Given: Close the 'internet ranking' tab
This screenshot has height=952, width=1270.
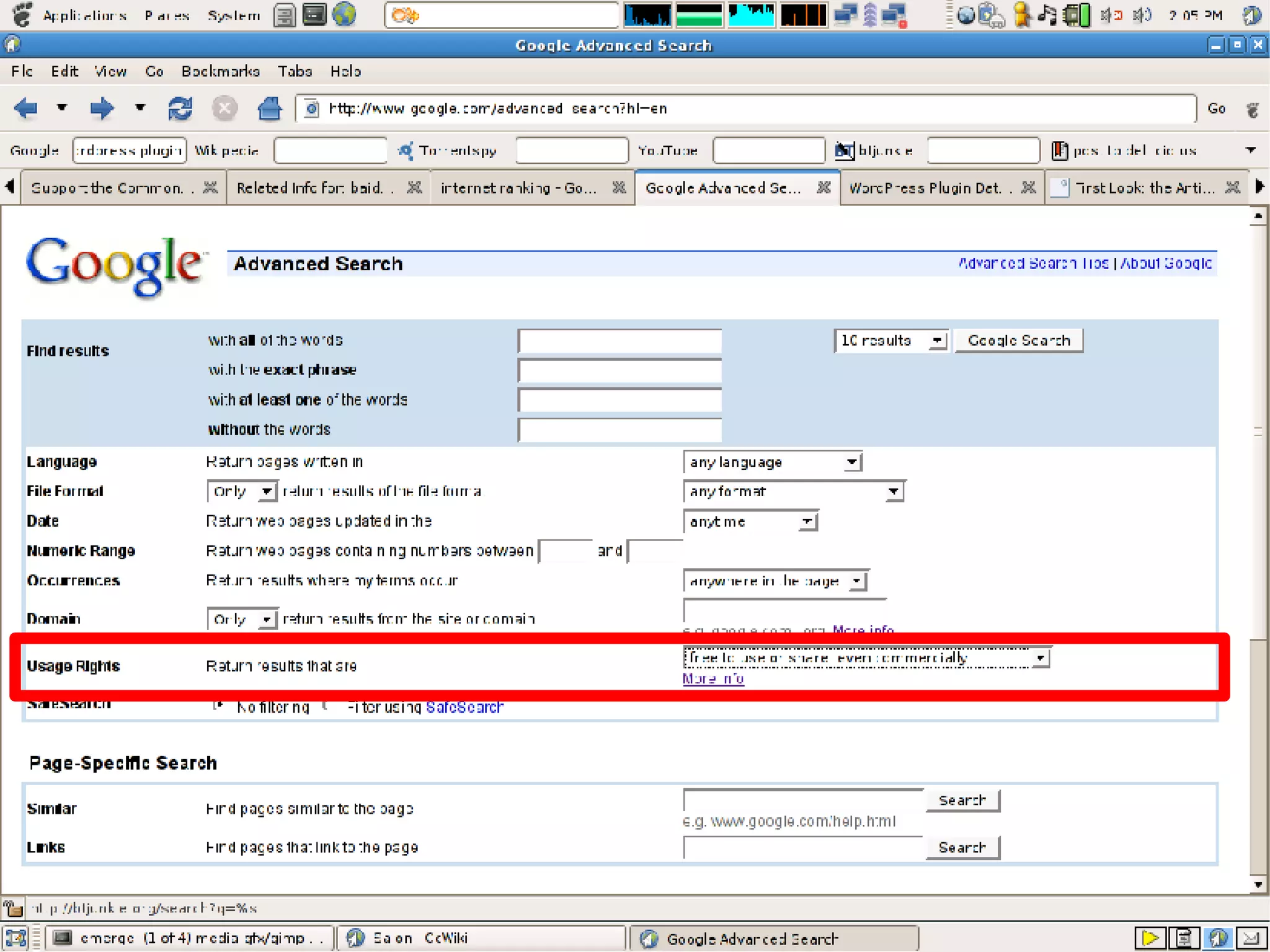Looking at the screenshot, I should [618, 187].
